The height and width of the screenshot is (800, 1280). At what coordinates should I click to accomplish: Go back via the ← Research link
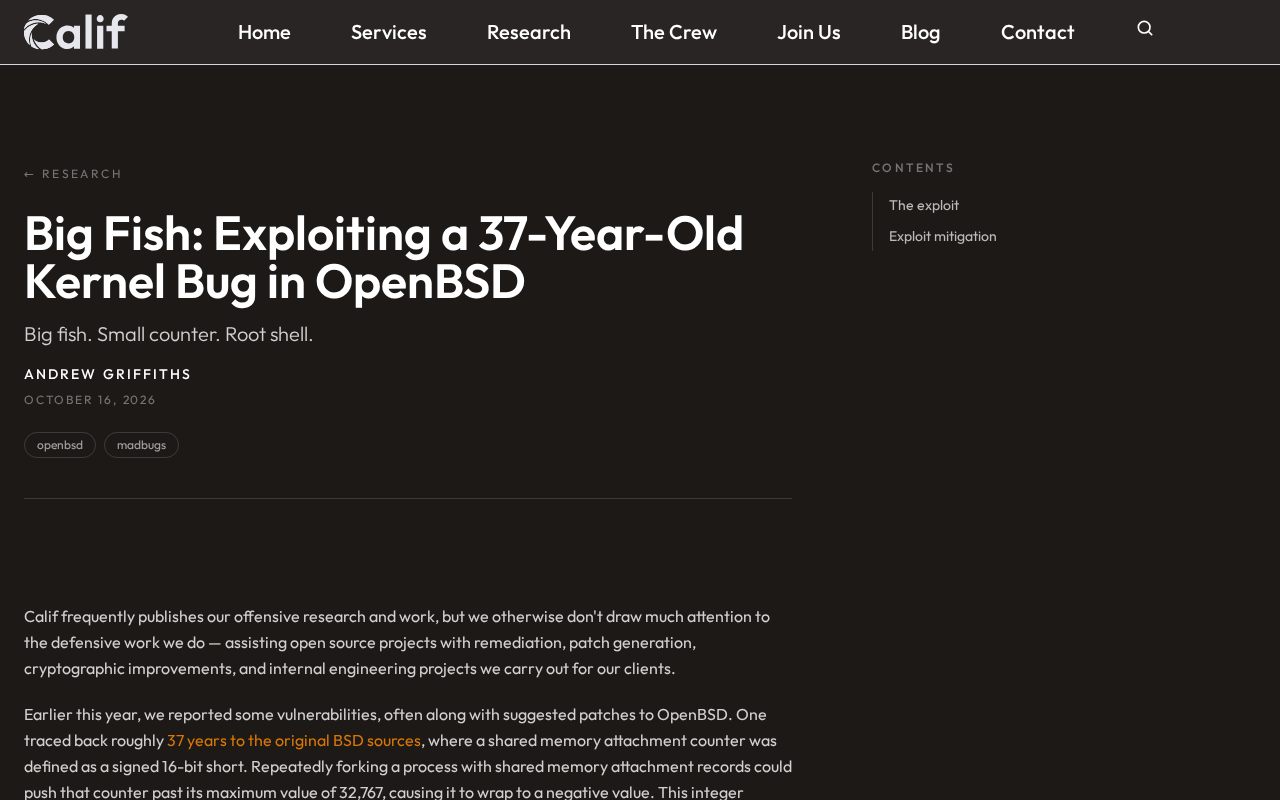(x=73, y=174)
